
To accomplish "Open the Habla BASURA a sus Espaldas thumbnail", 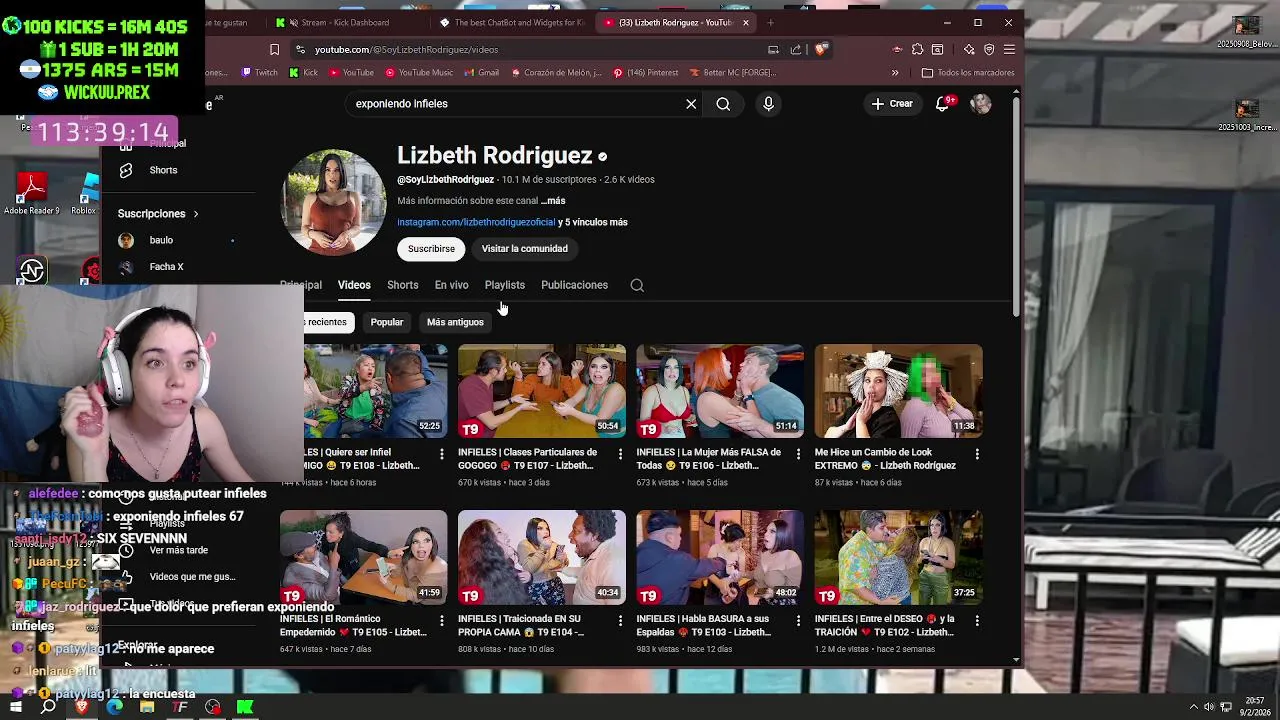I will pos(720,558).
